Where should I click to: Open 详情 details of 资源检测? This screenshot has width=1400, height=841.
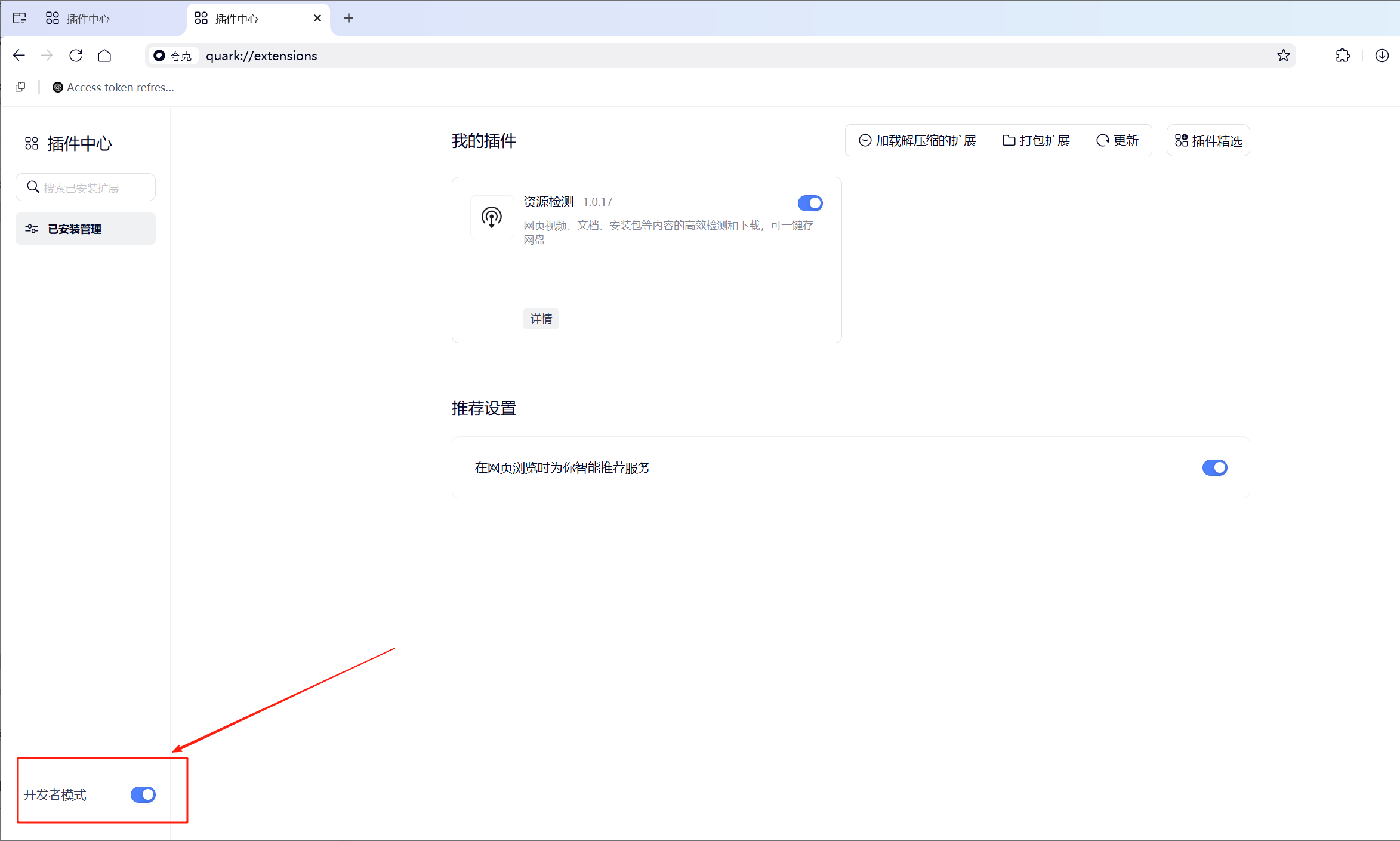[x=541, y=318]
